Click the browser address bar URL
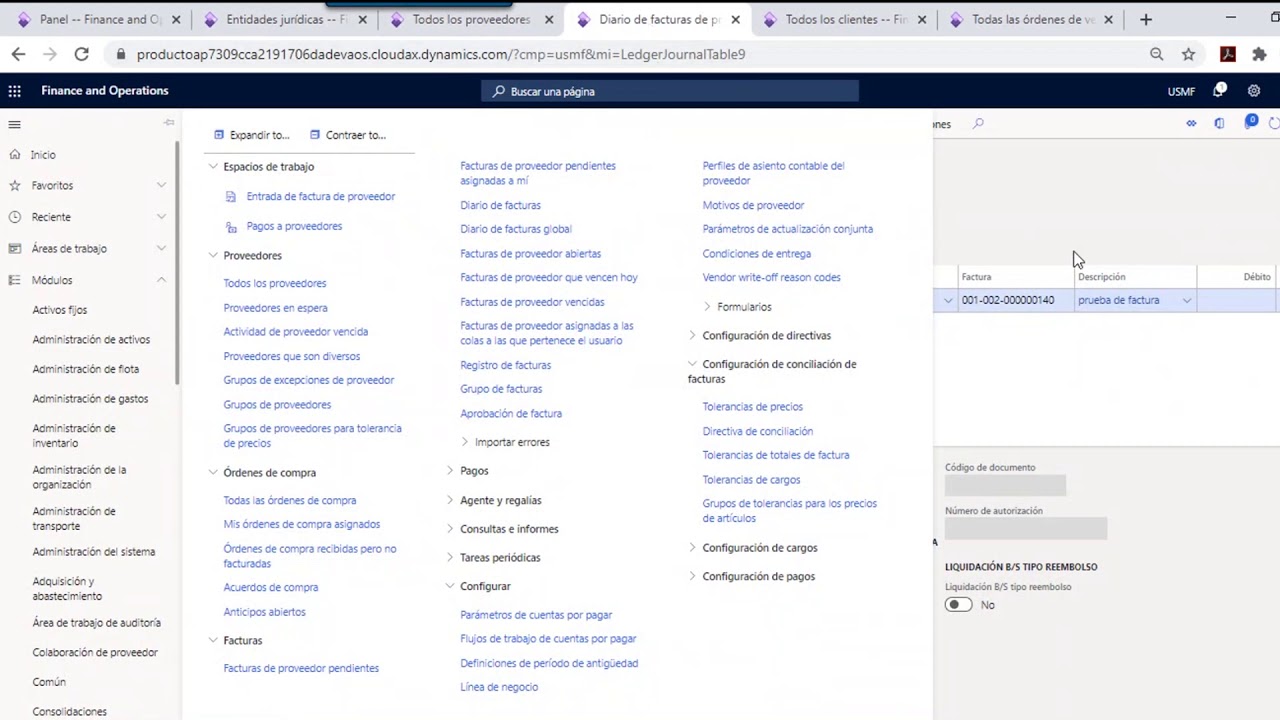Viewport: 1280px width, 720px height. tap(440, 54)
